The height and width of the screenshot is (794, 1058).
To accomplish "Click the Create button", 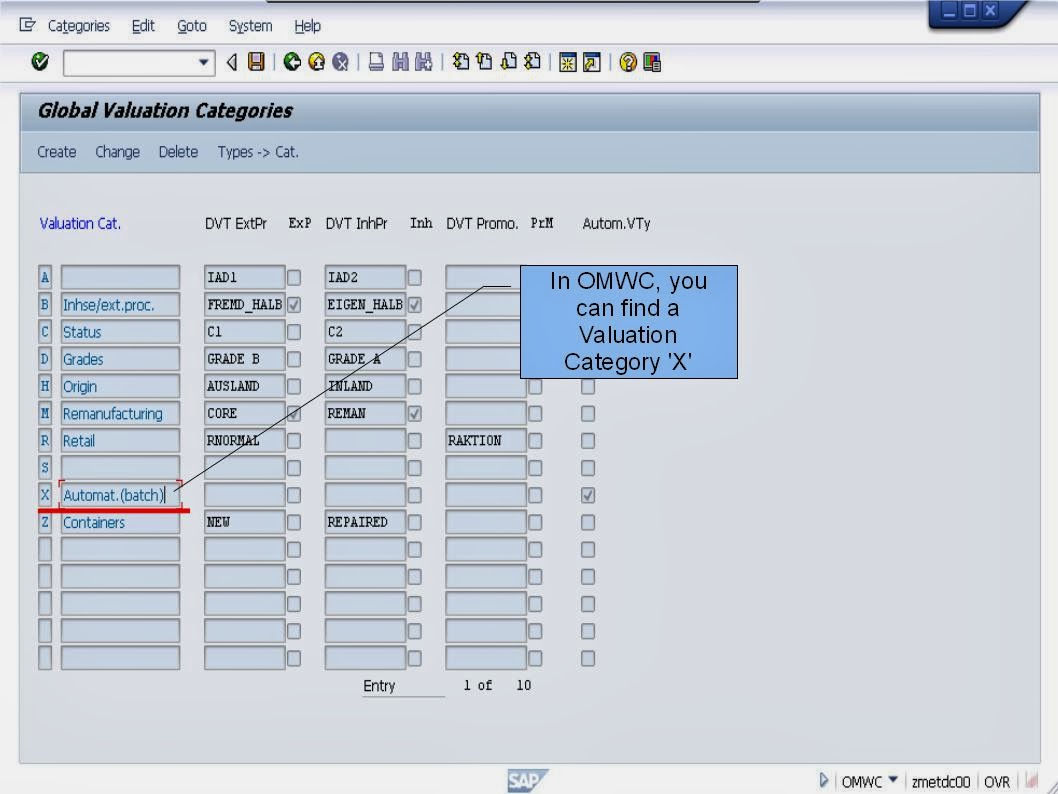I will coord(56,152).
